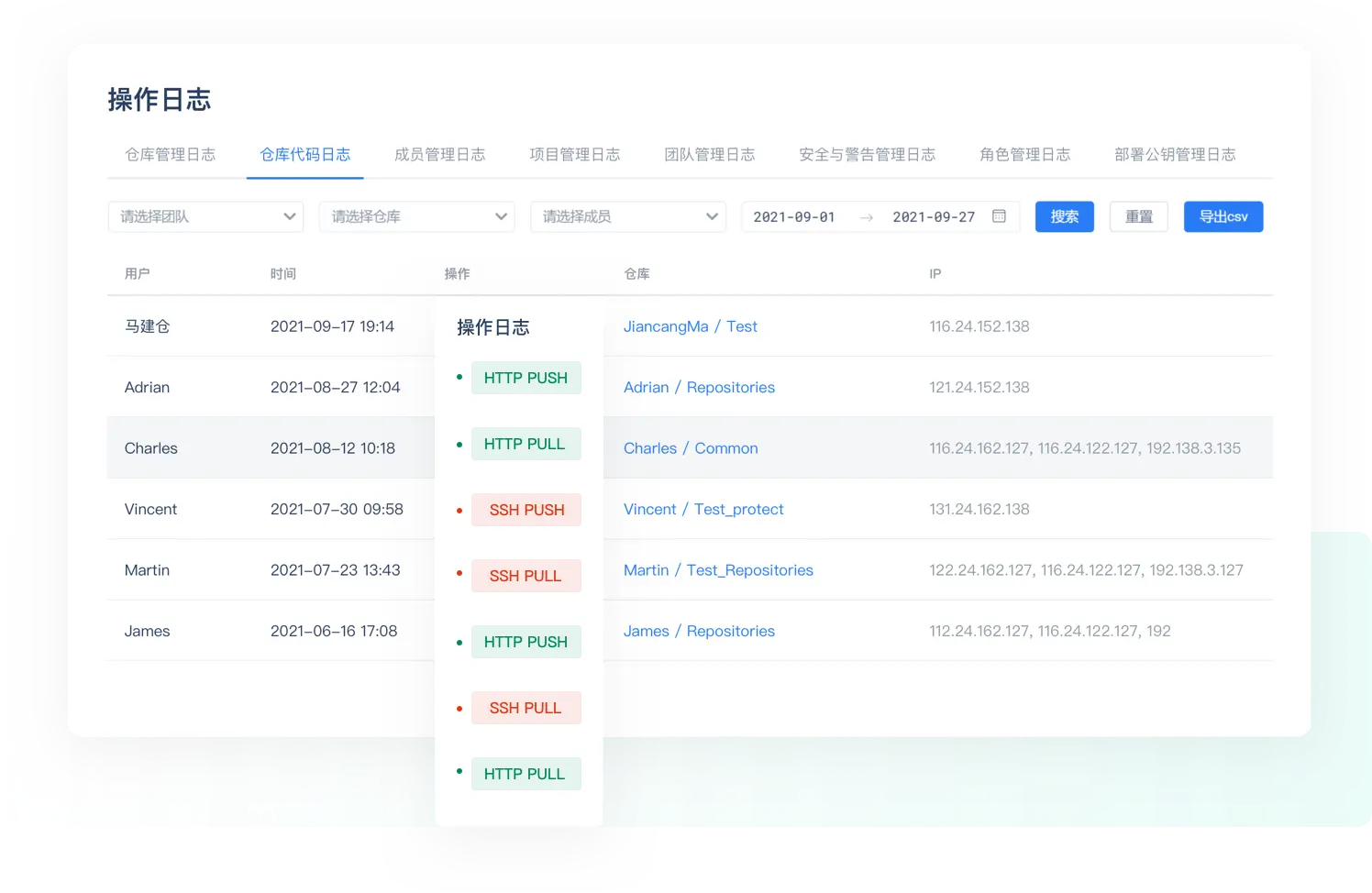The width and height of the screenshot is (1372, 893).
Task: Go to the 部署公钥管理日志 tab
Action: coord(1175,155)
